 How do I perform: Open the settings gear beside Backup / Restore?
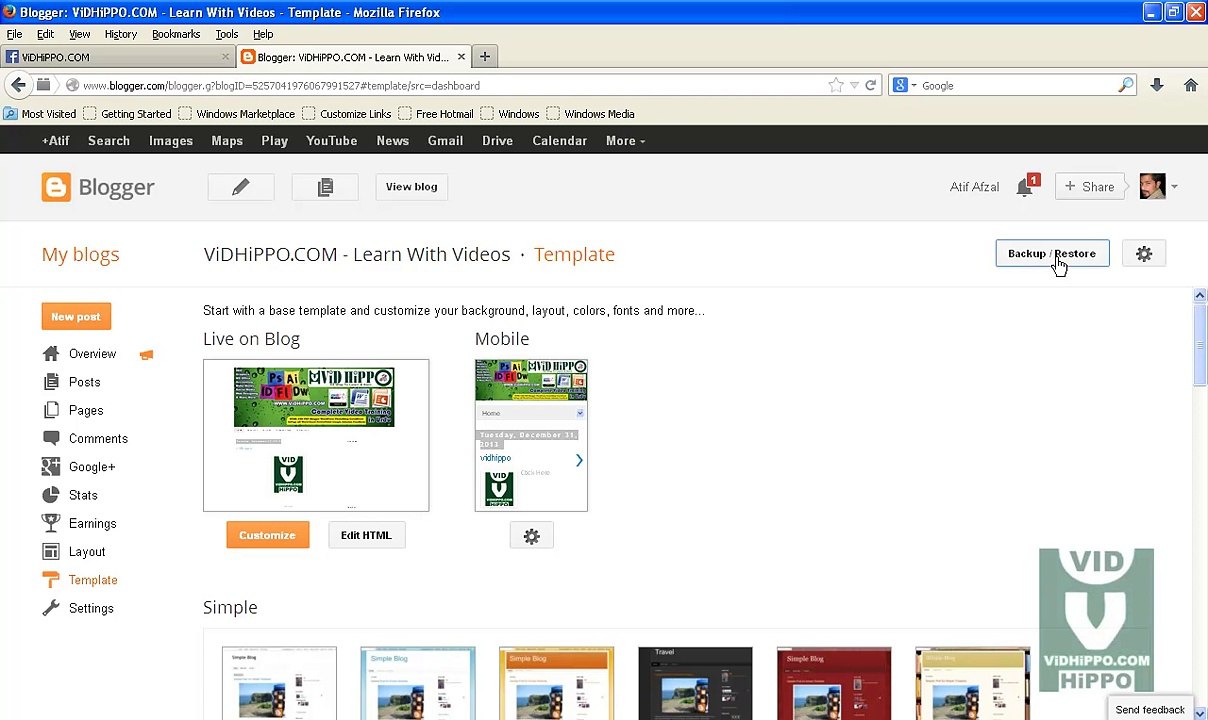pos(1144,254)
